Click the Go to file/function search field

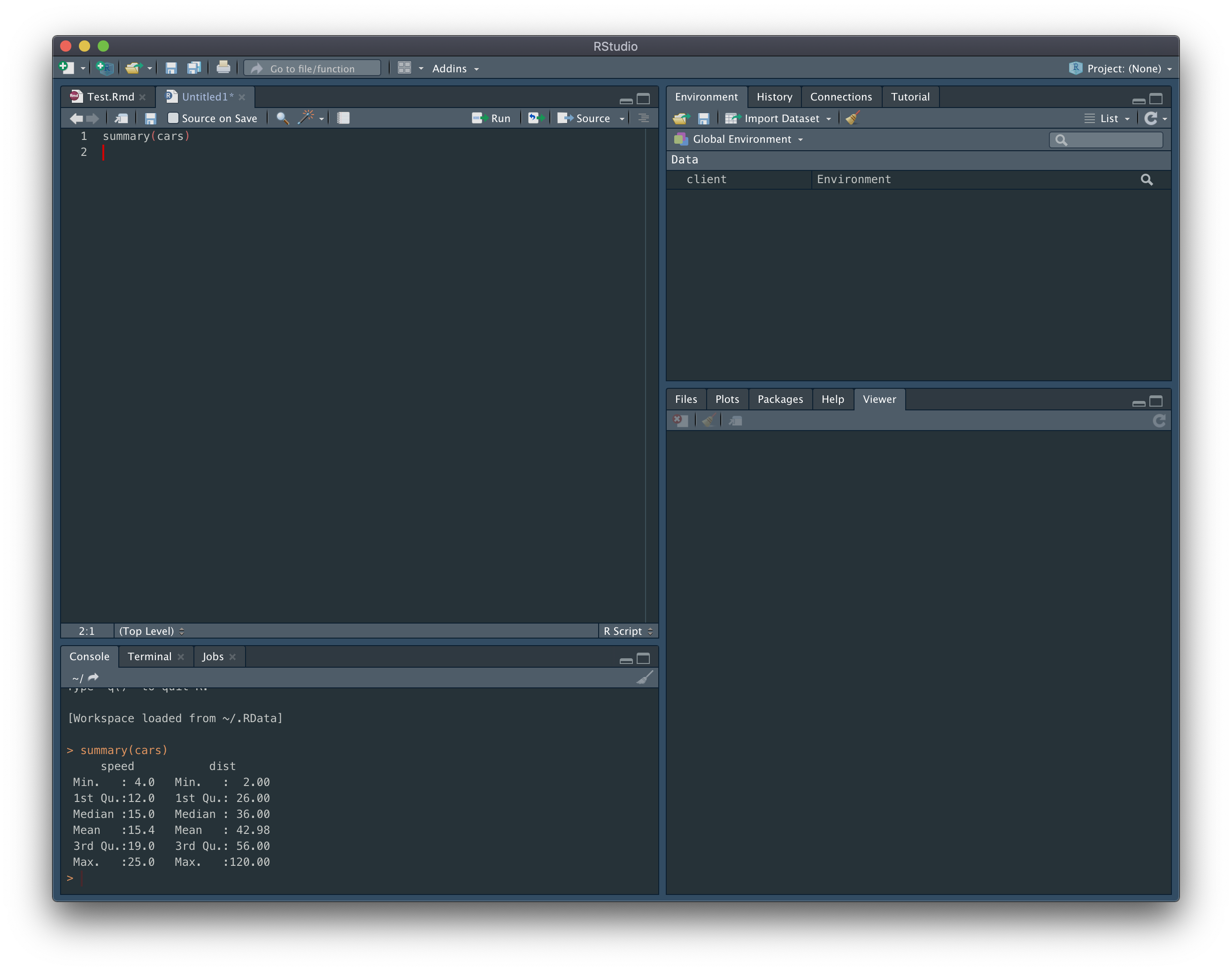coord(313,69)
